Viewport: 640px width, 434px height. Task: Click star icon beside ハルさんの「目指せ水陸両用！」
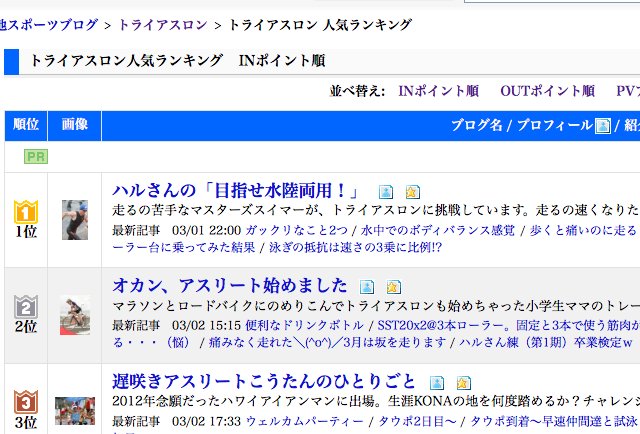pyautogui.click(x=413, y=192)
